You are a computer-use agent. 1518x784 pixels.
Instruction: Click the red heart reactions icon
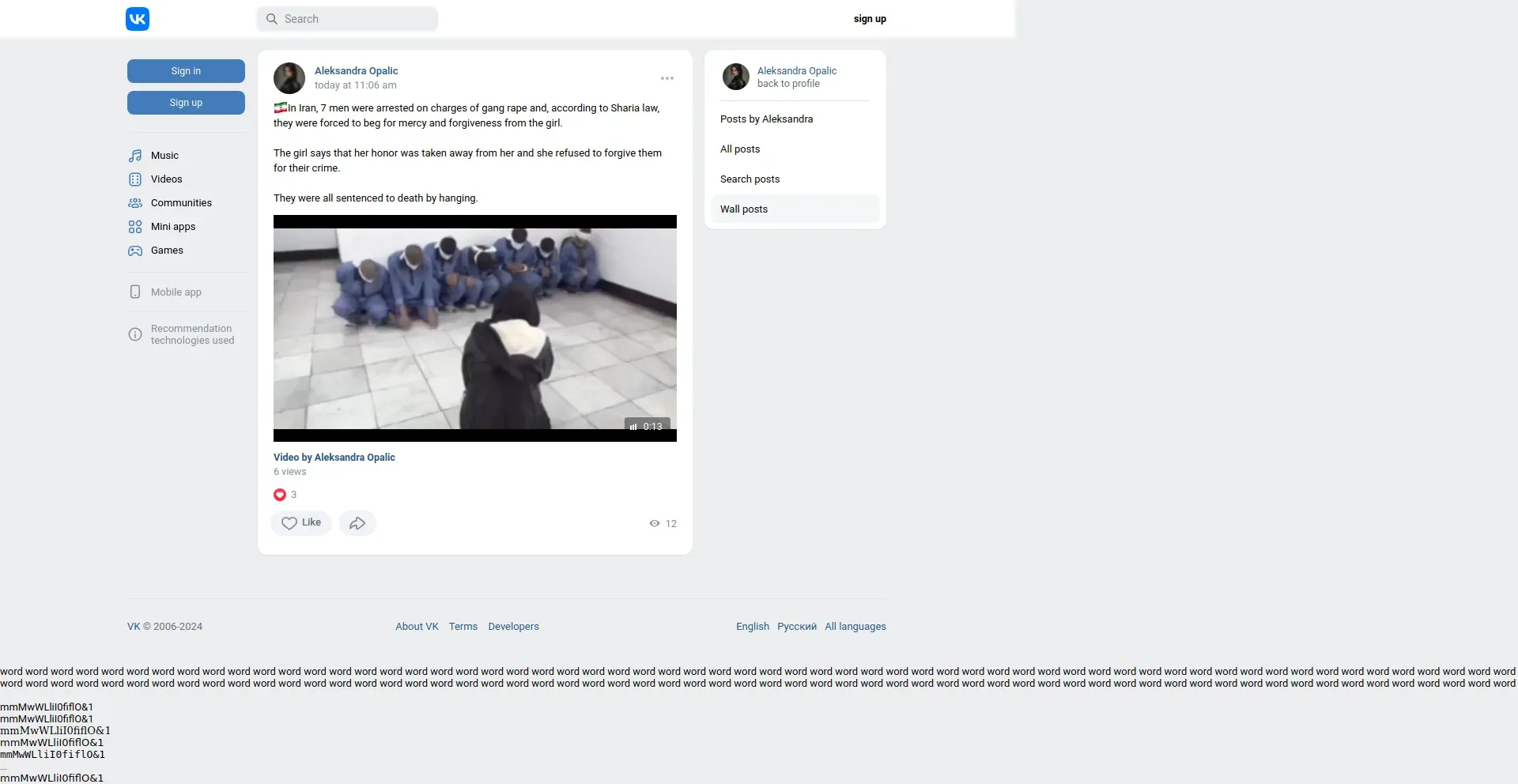click(x=280, y=495)
